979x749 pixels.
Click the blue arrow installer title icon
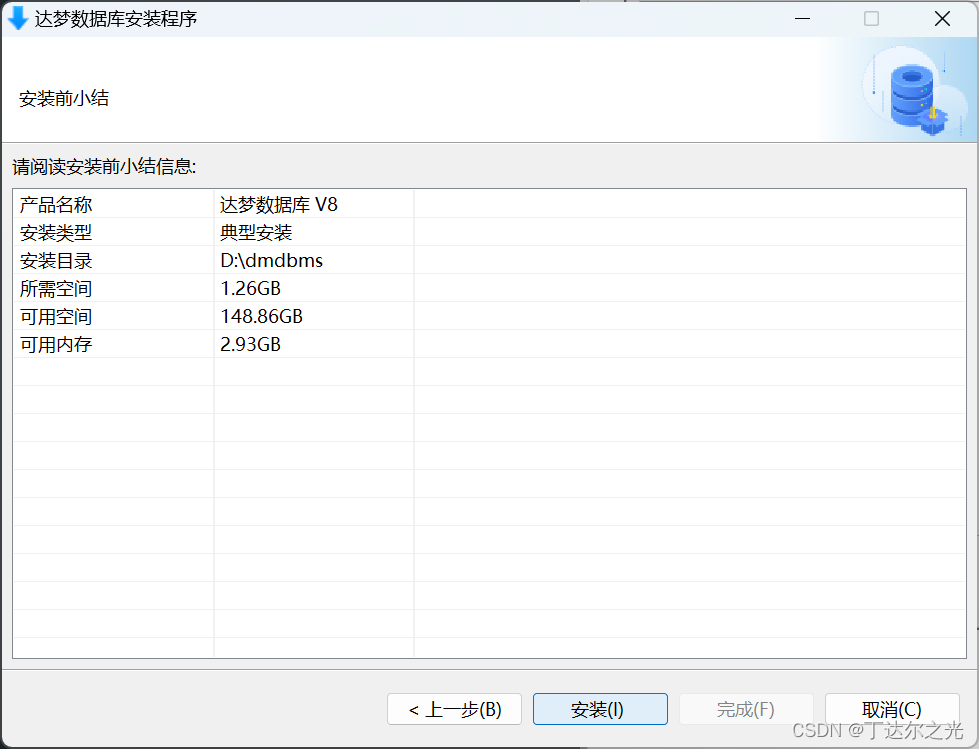coord(17,19)
